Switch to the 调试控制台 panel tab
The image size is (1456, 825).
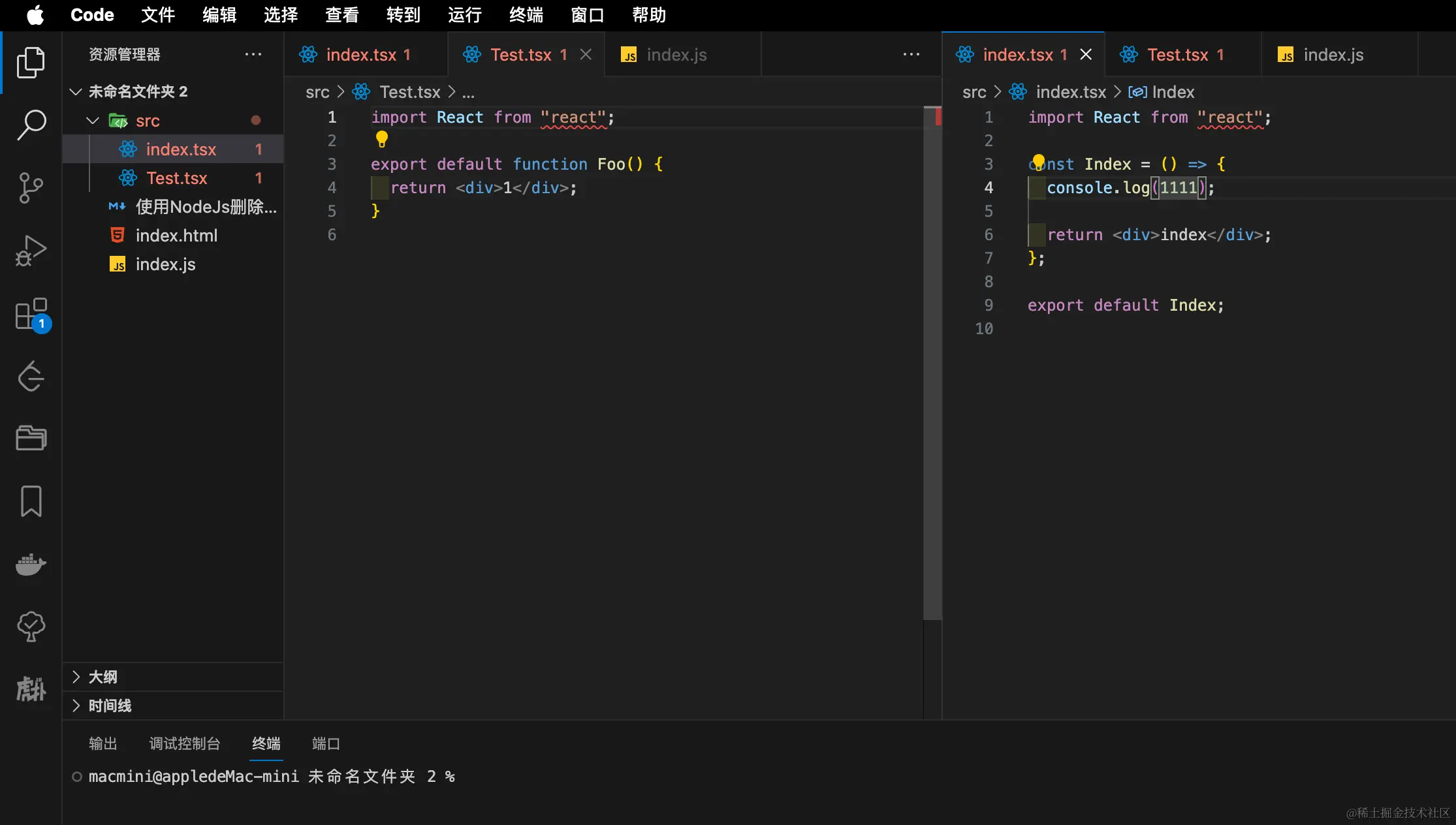click(x=185, y=743)
